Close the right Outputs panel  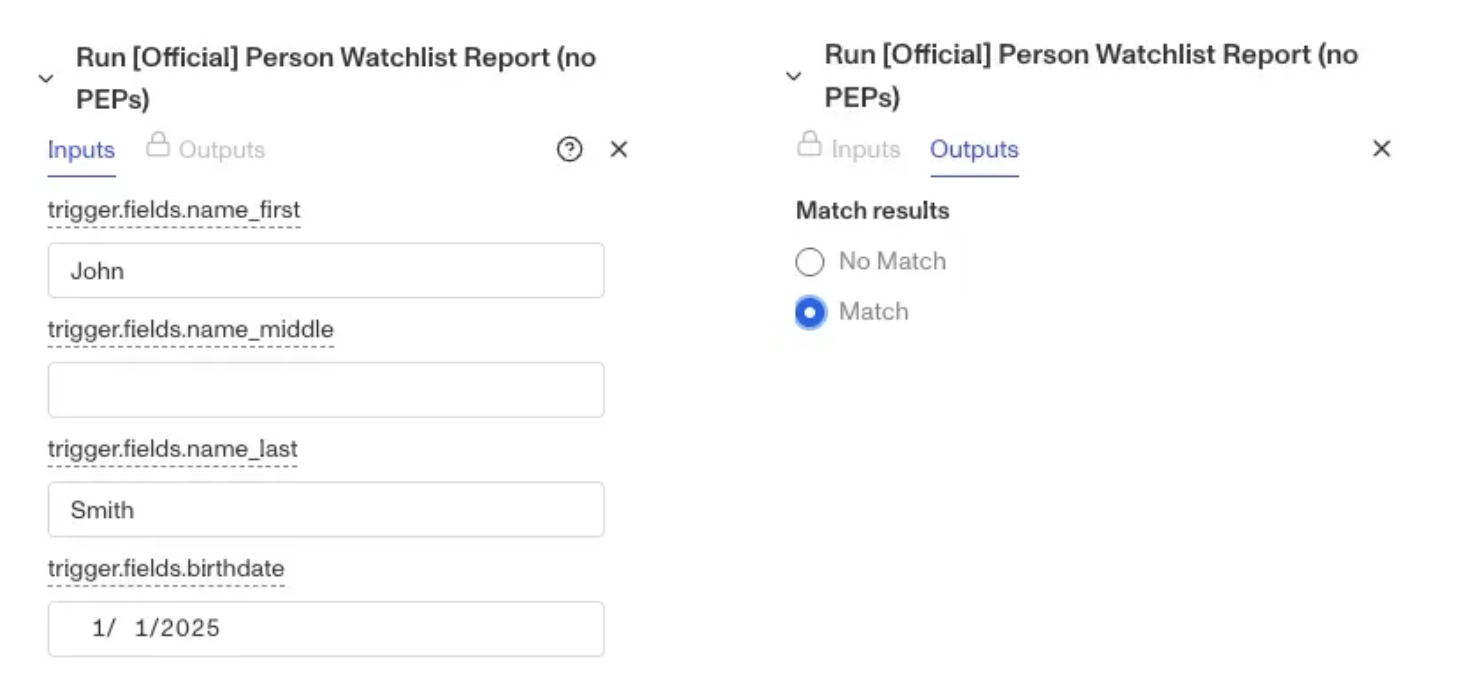[x=1381, y=149]
